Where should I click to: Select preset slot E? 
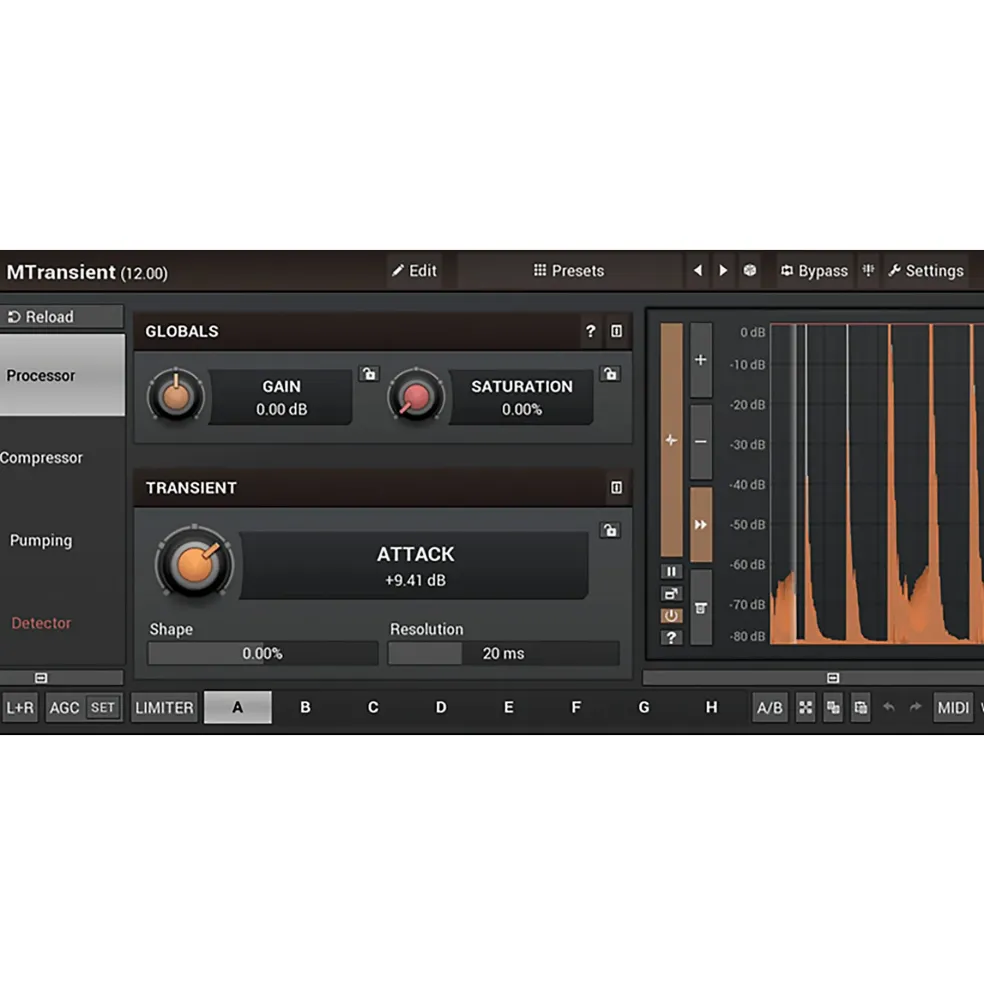click(x=509, y=708)
